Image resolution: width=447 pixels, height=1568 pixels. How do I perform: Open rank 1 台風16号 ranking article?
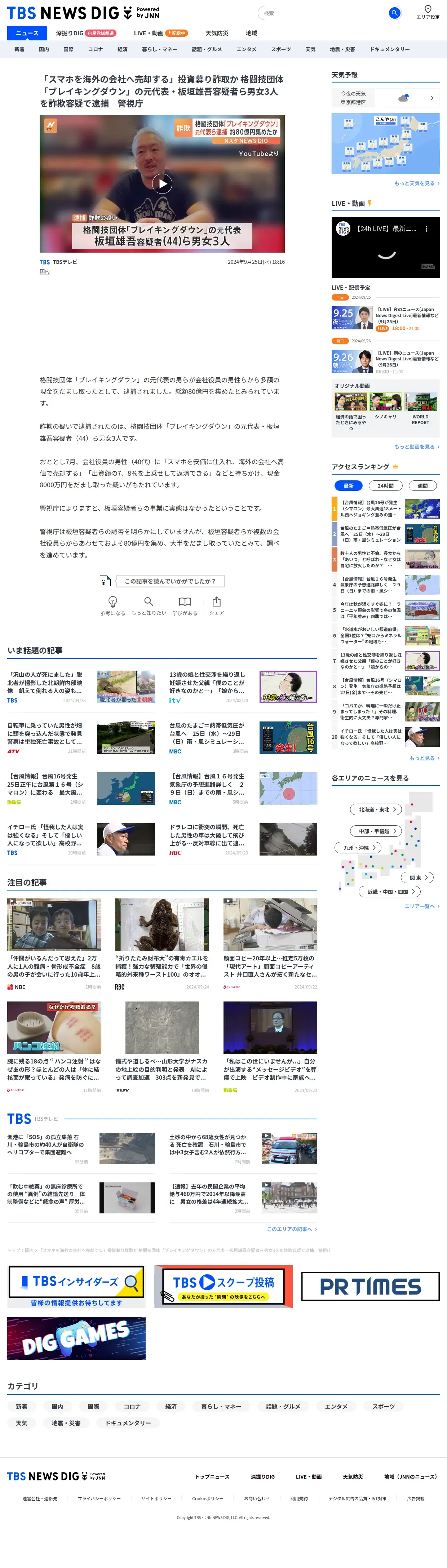click(385, 509)
